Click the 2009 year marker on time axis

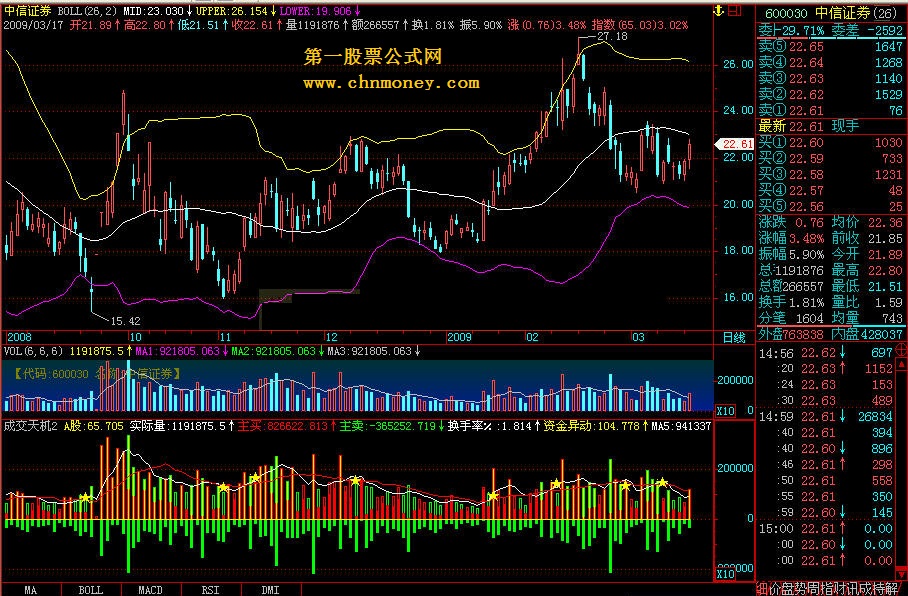pos(460,337)
